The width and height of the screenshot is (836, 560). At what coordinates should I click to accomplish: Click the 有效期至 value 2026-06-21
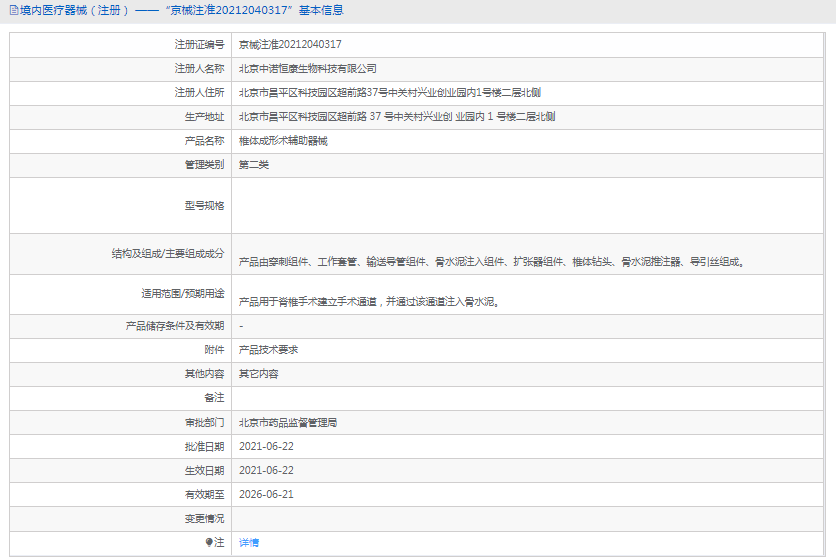coord(266,494)
